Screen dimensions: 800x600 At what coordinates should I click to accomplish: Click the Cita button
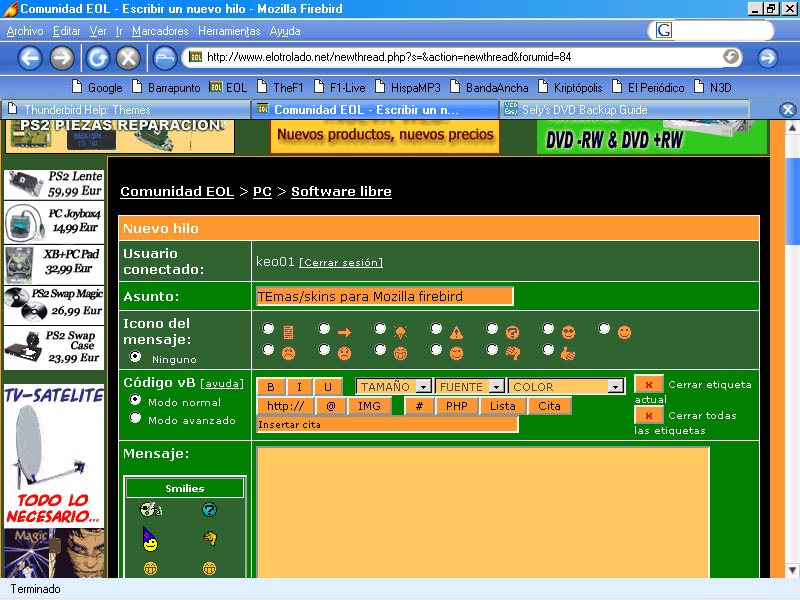(549, 406)
